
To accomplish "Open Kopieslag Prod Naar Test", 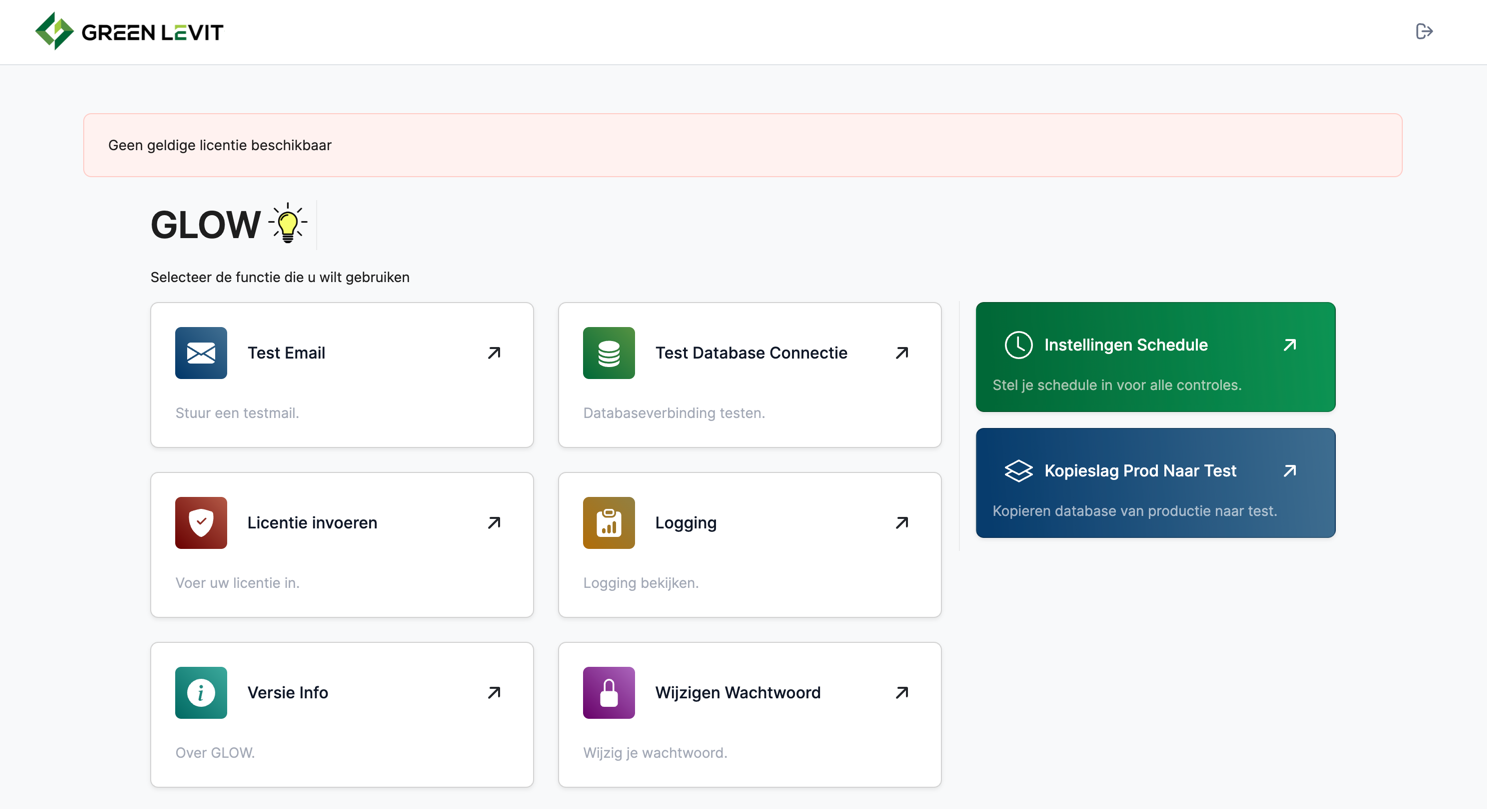I will click(1155, 482).
